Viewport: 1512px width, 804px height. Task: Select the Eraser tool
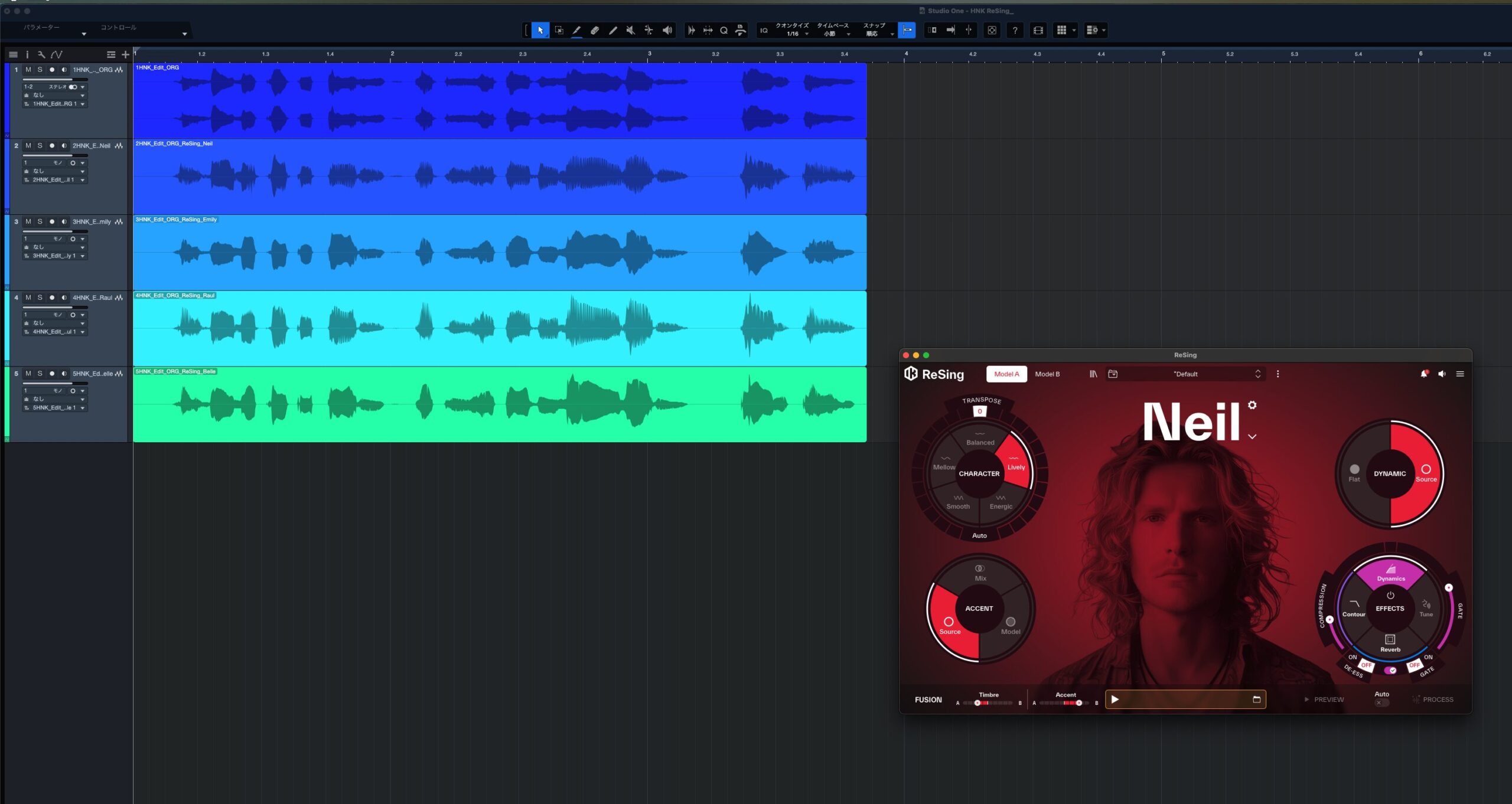pos(595,30)
